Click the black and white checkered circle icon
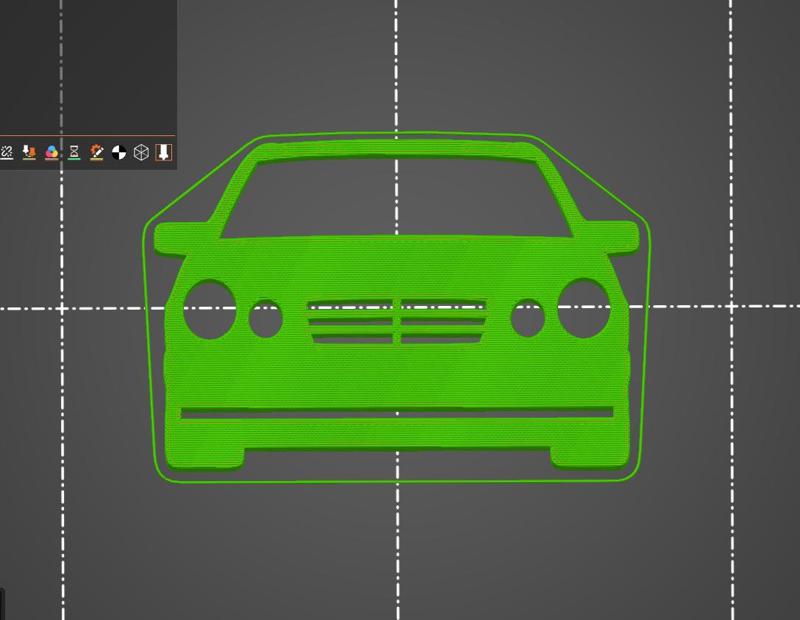The height and width of the screenshot is (620, 800). pos(119,152)
